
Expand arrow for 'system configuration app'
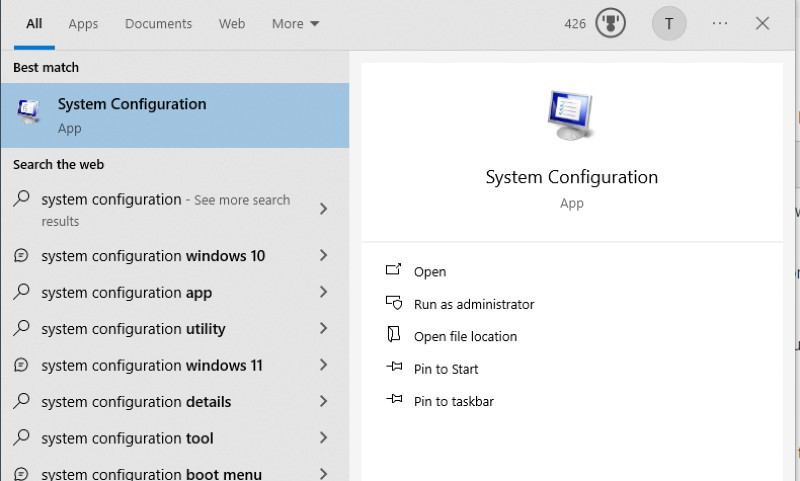(x=323, y=292)
